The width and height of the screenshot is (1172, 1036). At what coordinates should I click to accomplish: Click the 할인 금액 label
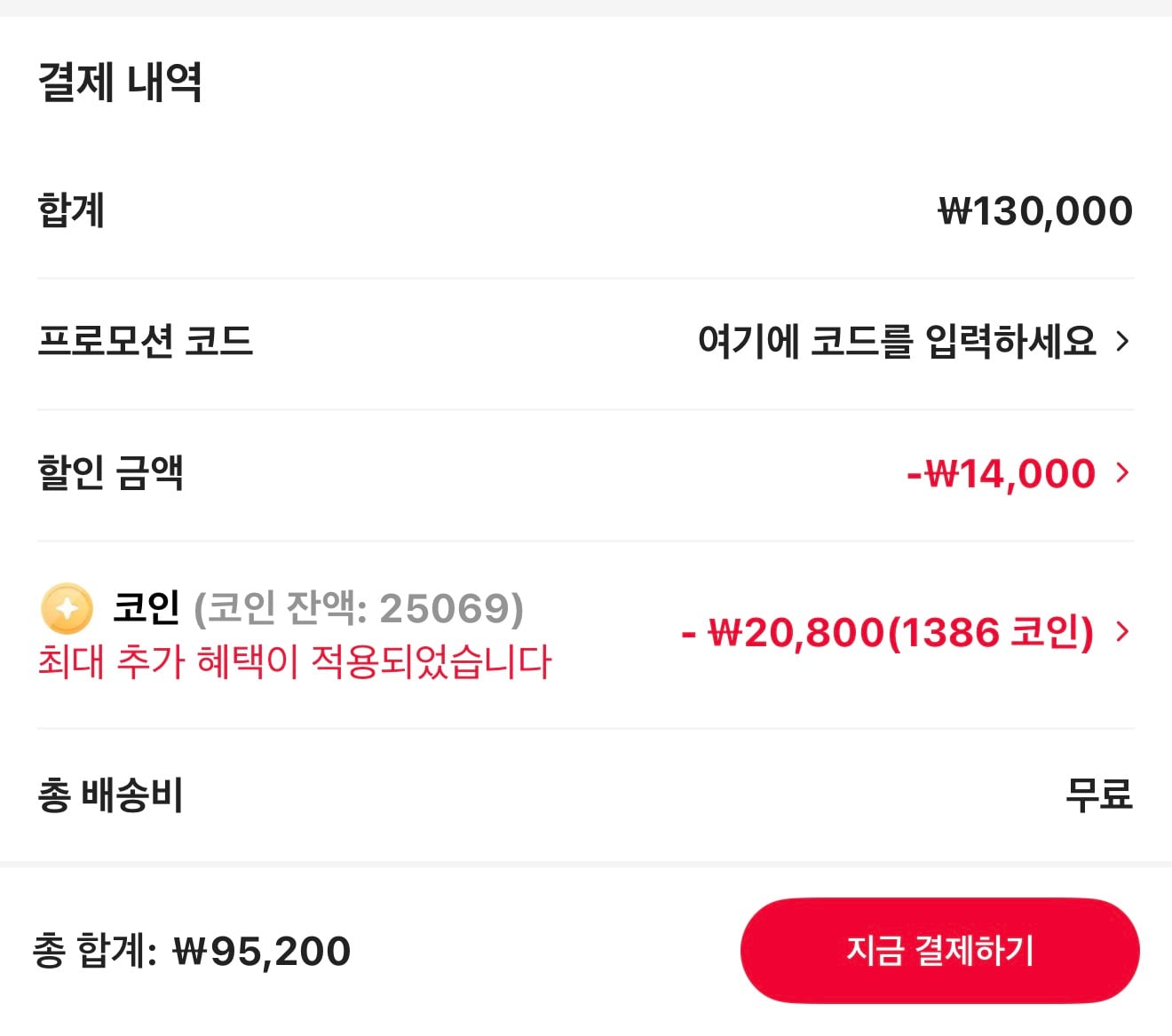click(110, 472)
